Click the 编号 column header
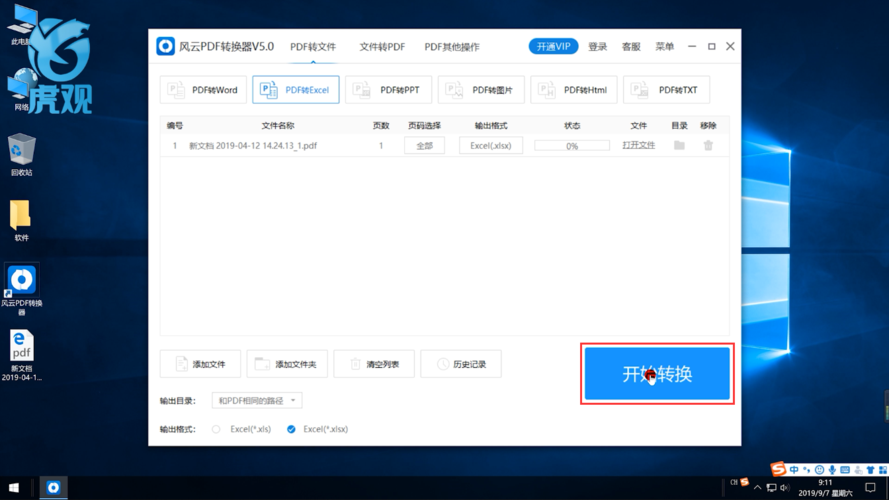 (x=175, y=125)
